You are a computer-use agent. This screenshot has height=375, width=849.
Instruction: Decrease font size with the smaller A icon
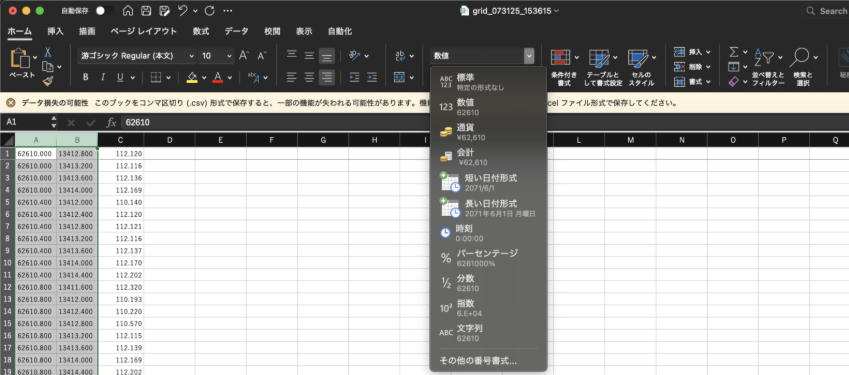click(262, 55)
